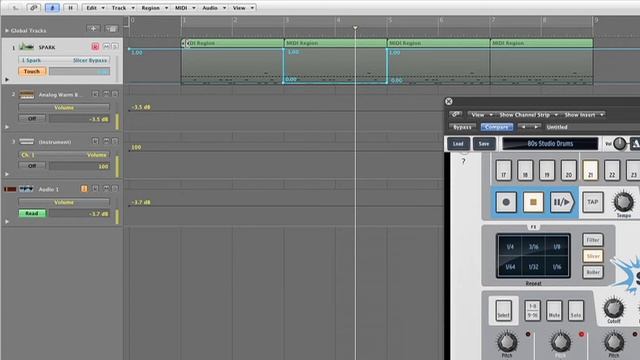Go to the next plug-in setting arrow

point(536,127)
